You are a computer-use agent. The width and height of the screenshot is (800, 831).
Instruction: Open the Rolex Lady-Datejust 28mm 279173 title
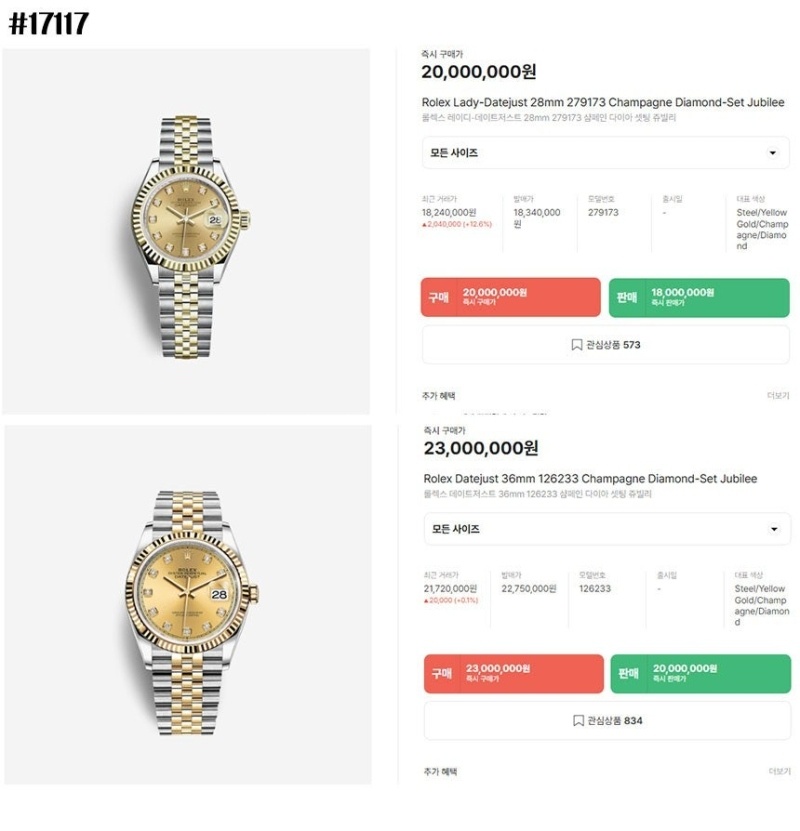[x=602, y=102]
